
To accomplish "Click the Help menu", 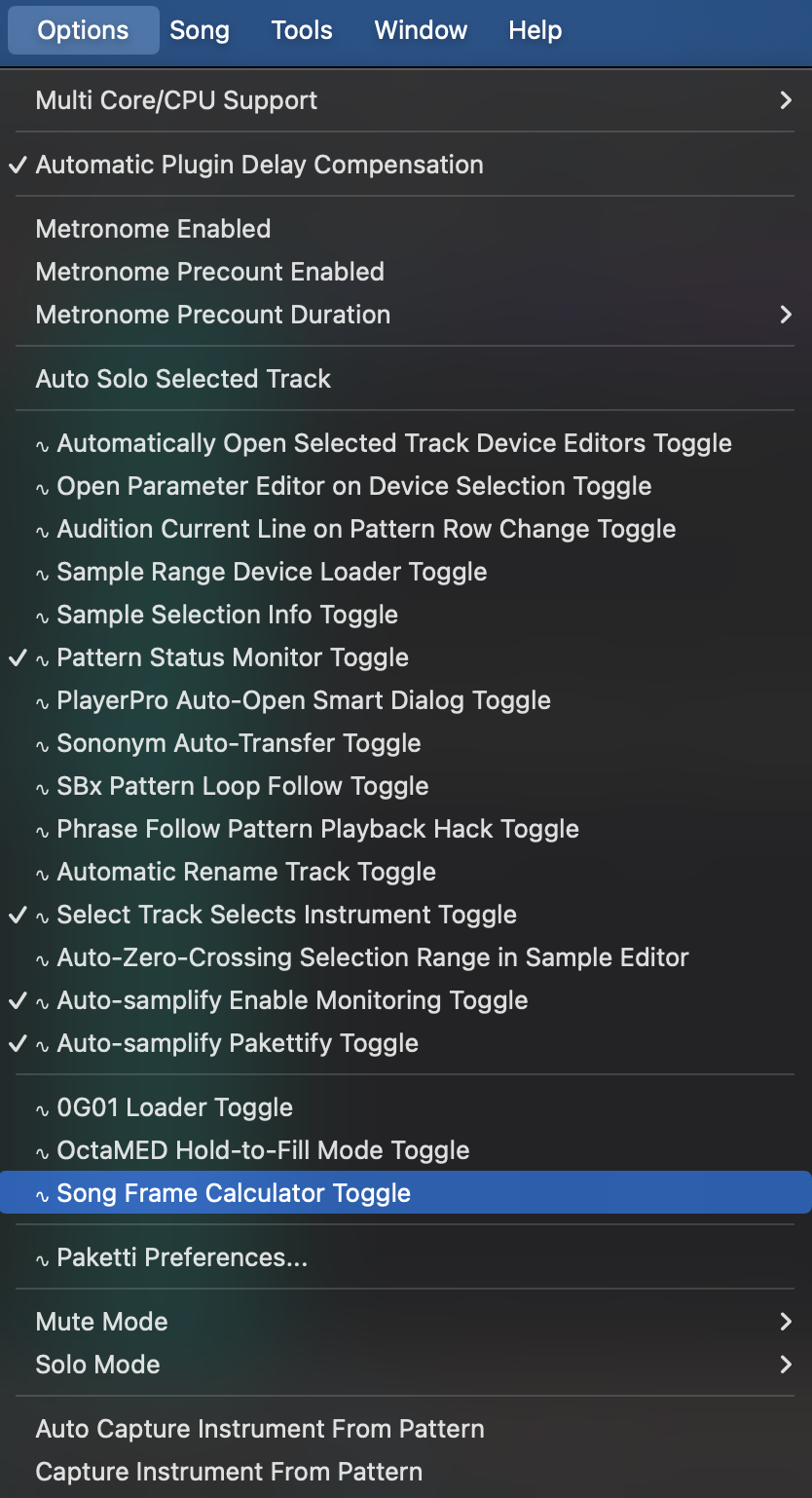I will point(535,30).
